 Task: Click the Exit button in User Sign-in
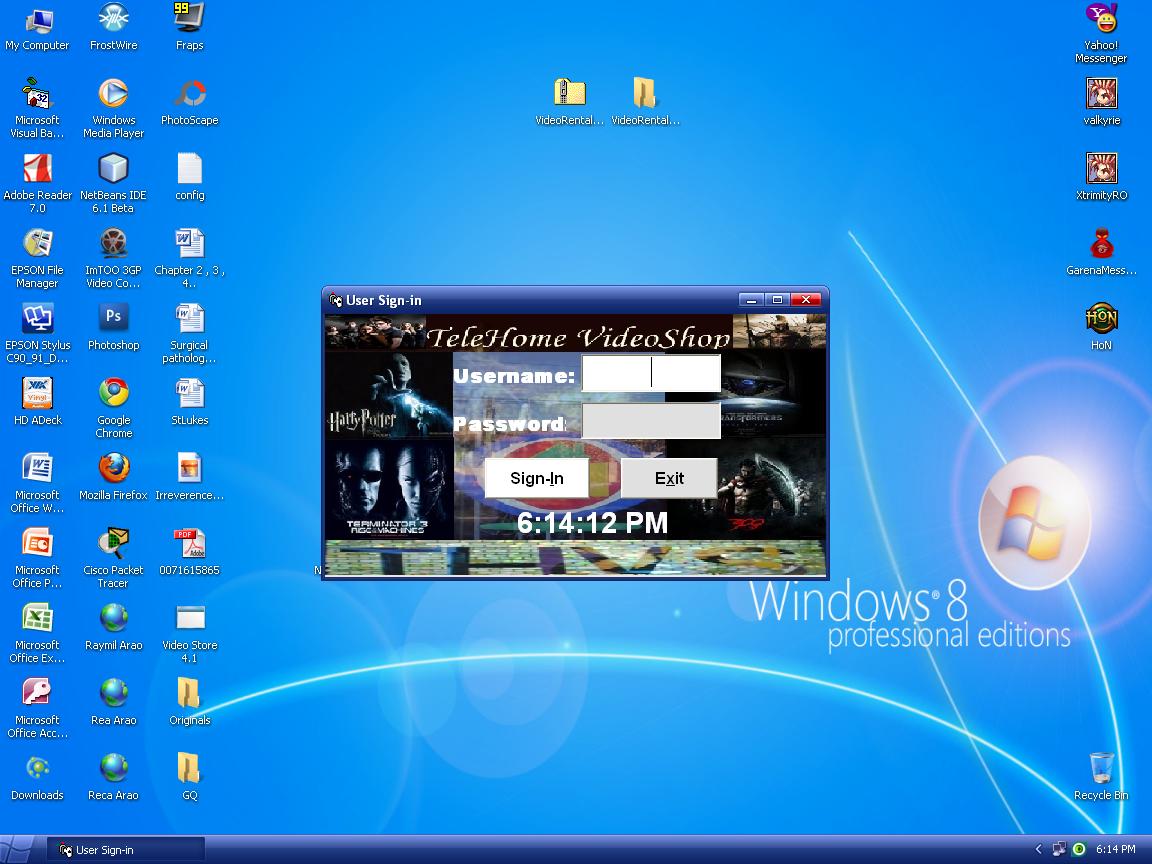pyautogui.click(x=669, y=478)
